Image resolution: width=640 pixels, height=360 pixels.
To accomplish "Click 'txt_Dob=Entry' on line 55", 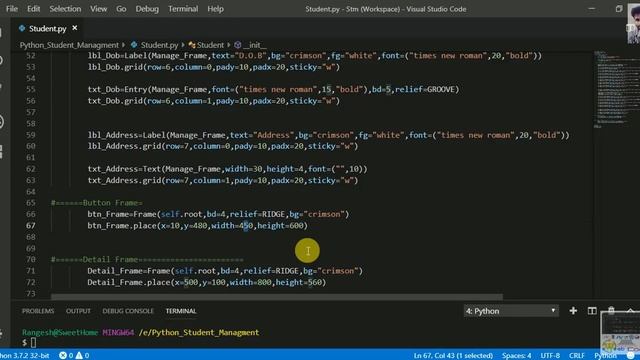I will (x=118, y=89).
